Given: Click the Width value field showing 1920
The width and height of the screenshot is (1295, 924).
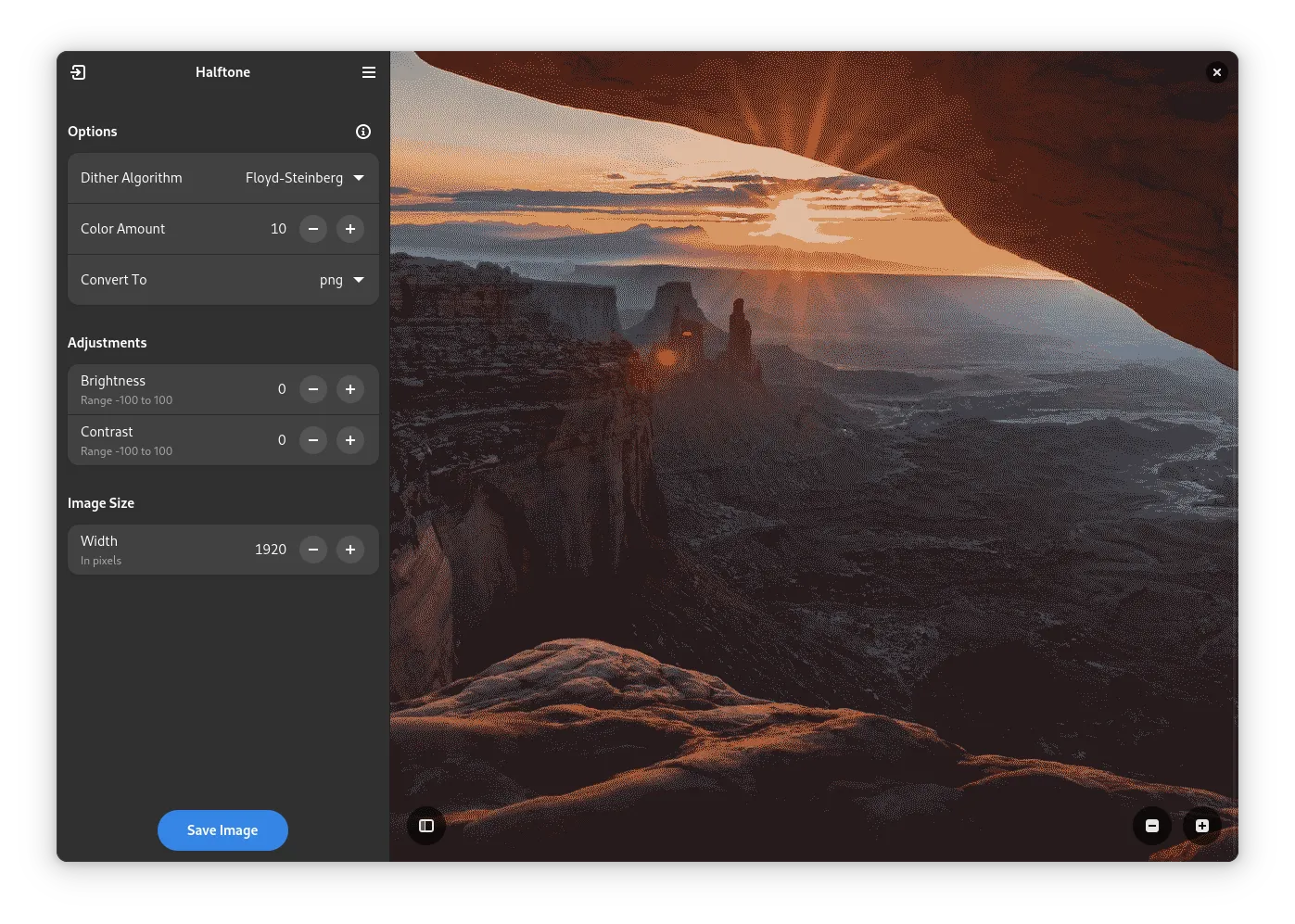Looking at the screenshot, I should (270, 550).
